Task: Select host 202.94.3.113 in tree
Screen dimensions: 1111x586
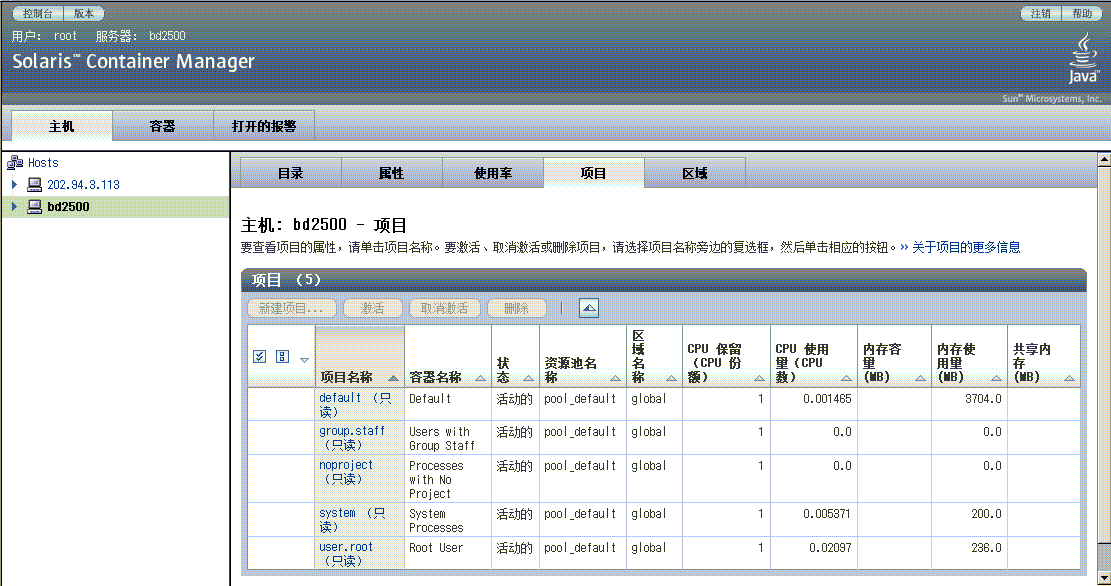Action: coord(84,185)
